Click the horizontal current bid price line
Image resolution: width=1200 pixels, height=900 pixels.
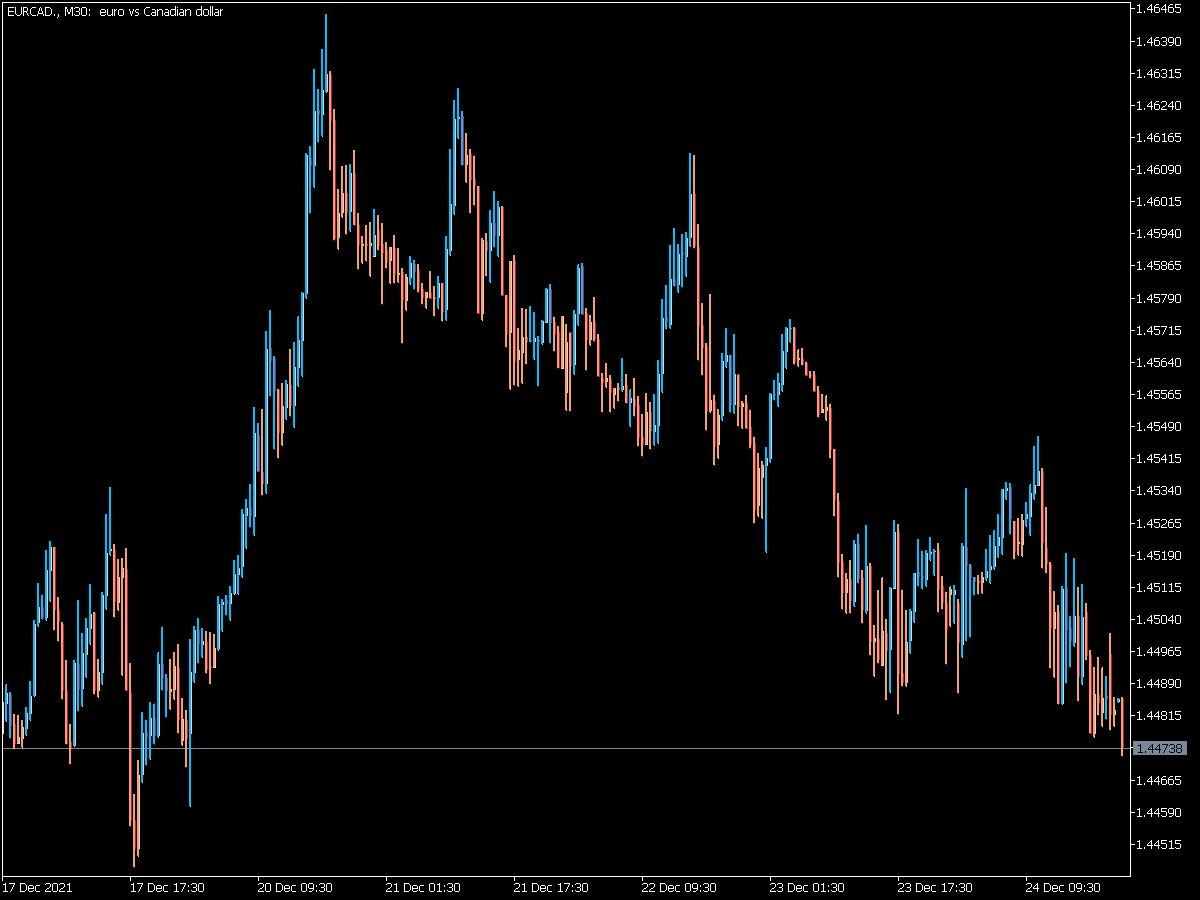pos(565,748)
